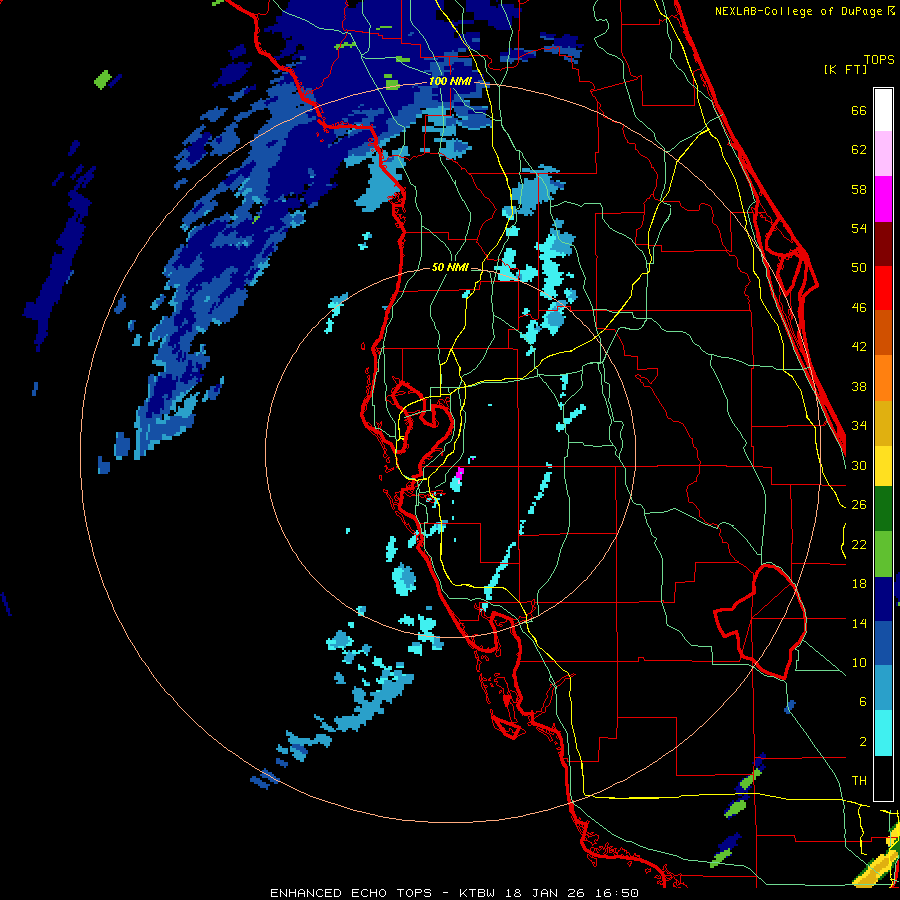The image size is (900, 900).
Task: Click the 46 legend value
Action: point(859,308)
